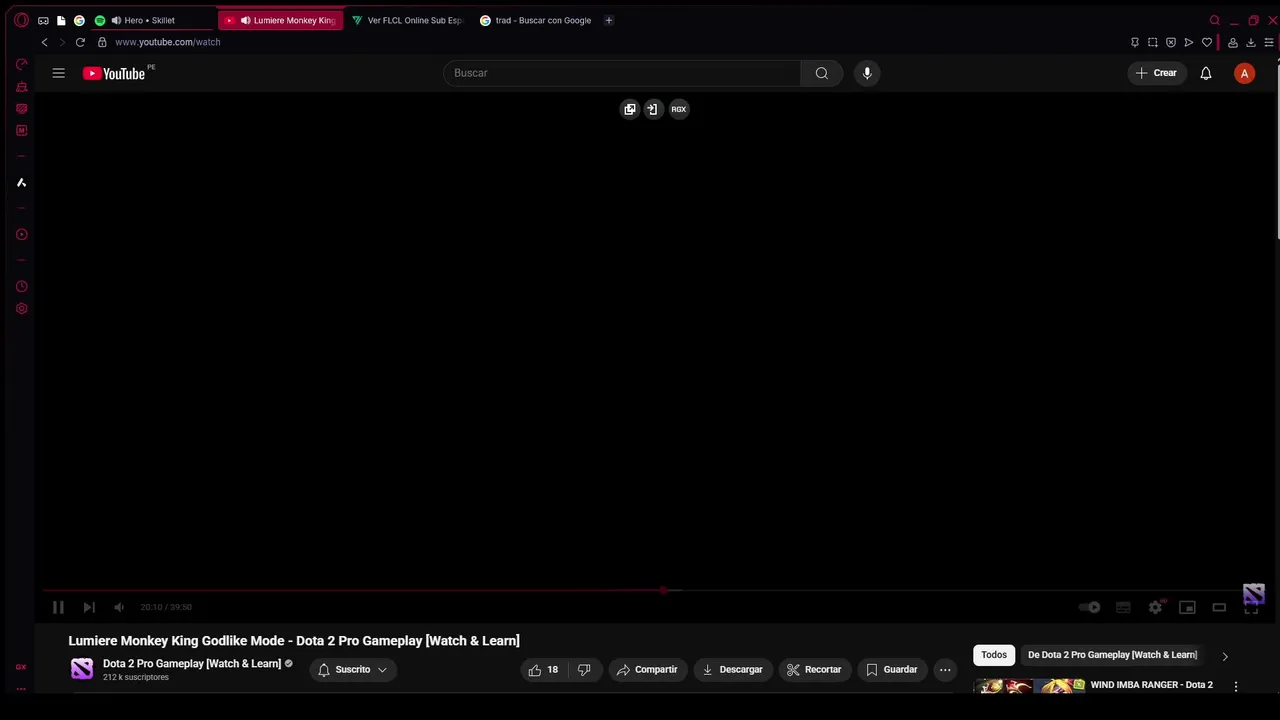Click the video pop-out detach icon

(630, 109)
